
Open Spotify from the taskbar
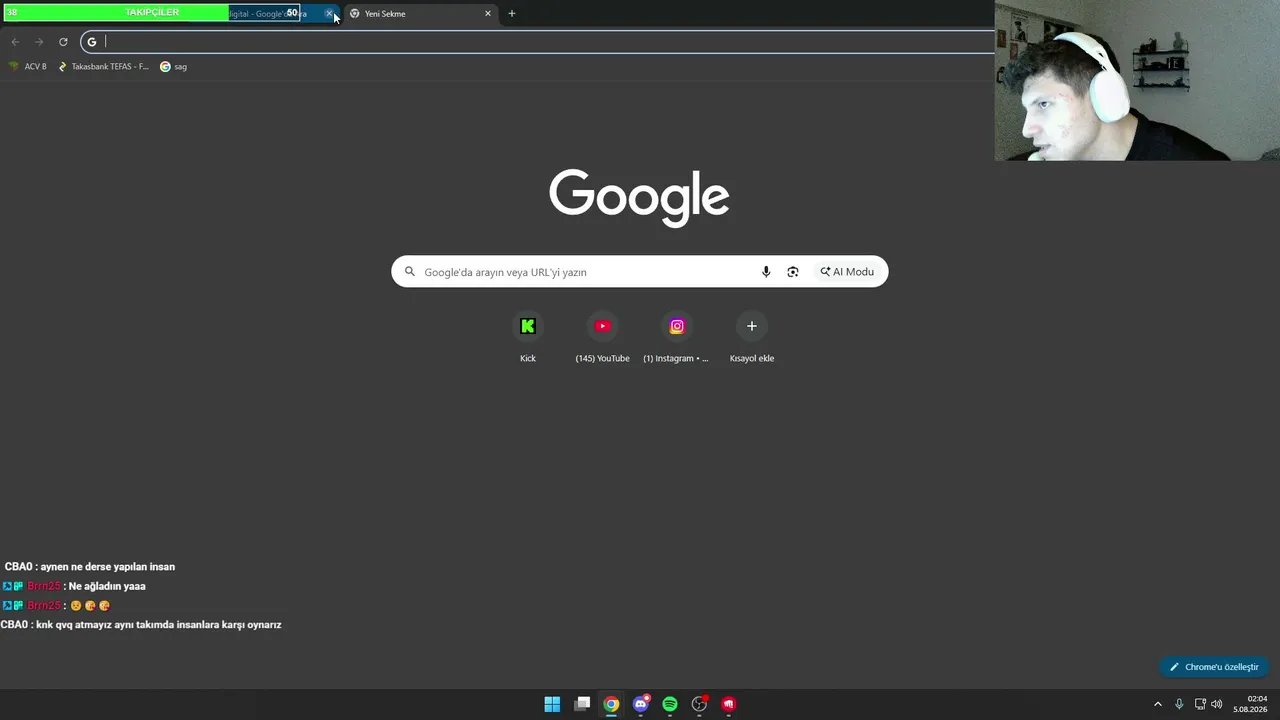point(670,704)
